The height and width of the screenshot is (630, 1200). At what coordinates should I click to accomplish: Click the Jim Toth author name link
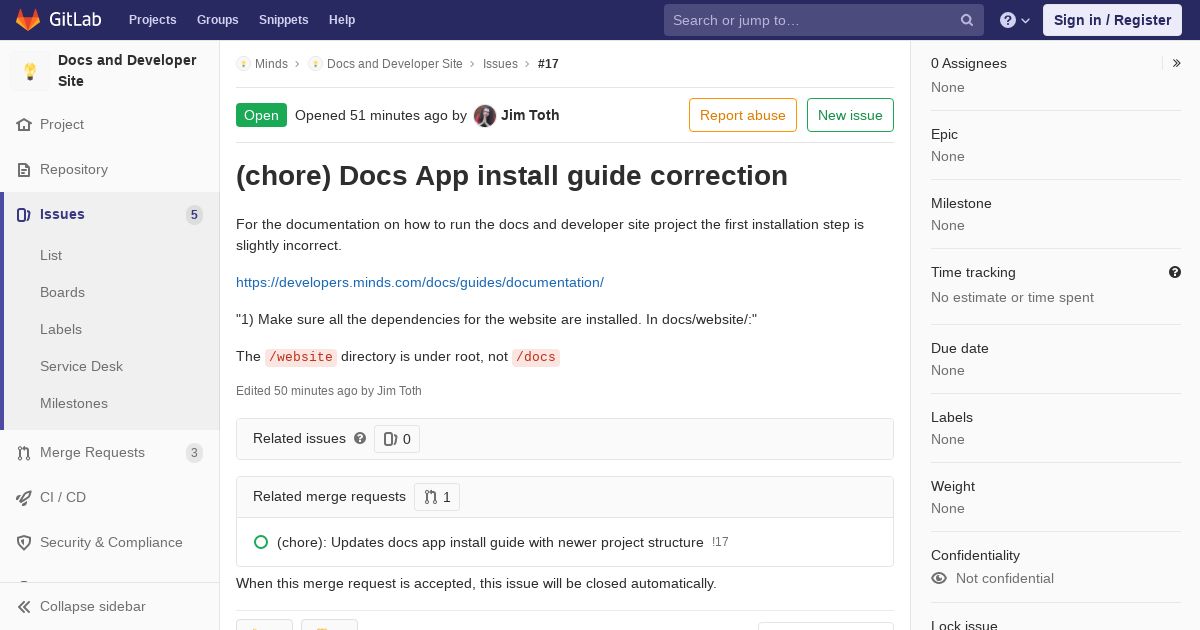click(x=530, y=115)
